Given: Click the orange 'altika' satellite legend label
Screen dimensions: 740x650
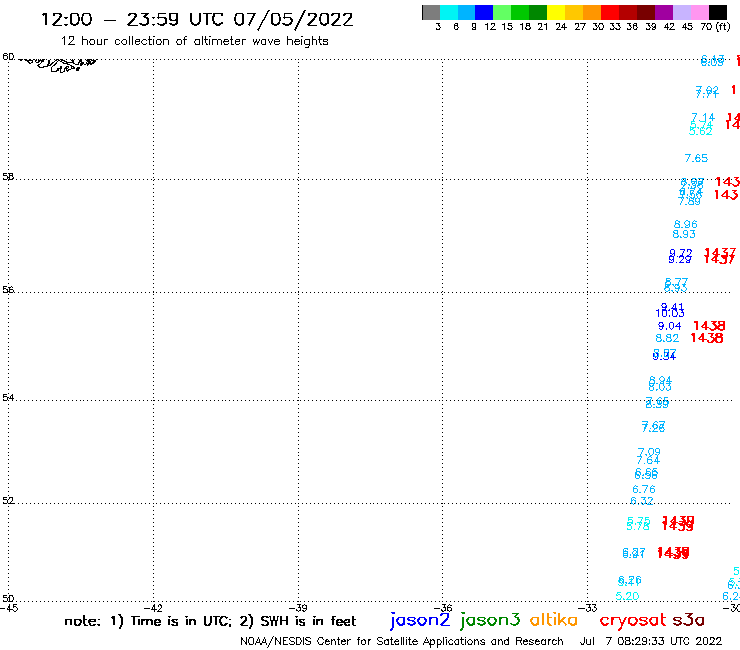Looking at the screenshot, I should [553, 620].
